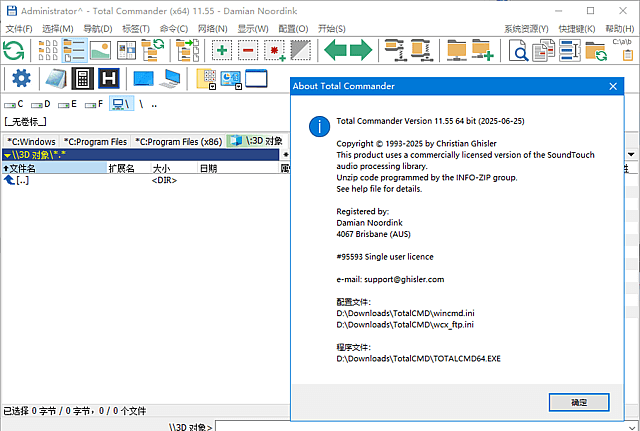Screen dimensions: 640x431
Task: Open the 导航(D) menu
Action: pyautogui.click(x=98, y=29)
